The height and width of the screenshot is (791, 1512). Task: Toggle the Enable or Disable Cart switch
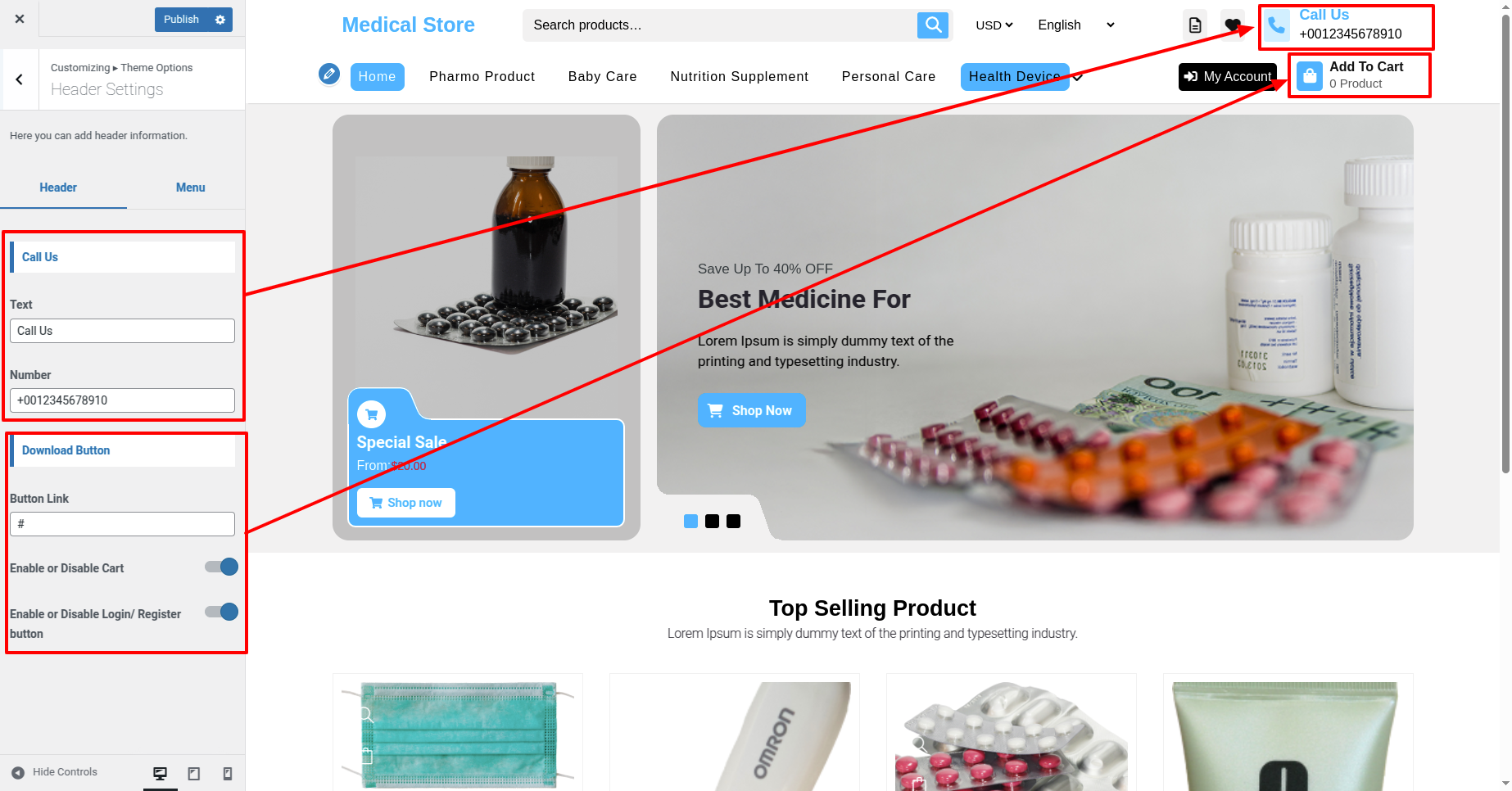(x=221, y=567)
